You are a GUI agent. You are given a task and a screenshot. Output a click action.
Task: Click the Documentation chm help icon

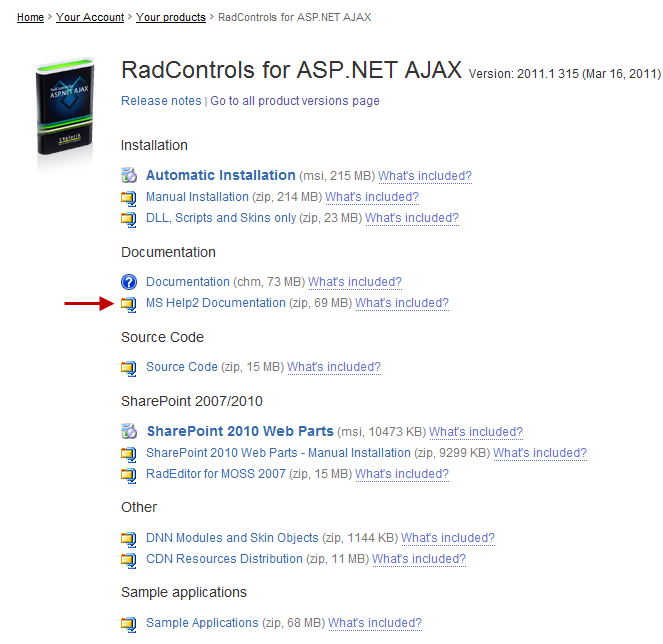point(129,282)
